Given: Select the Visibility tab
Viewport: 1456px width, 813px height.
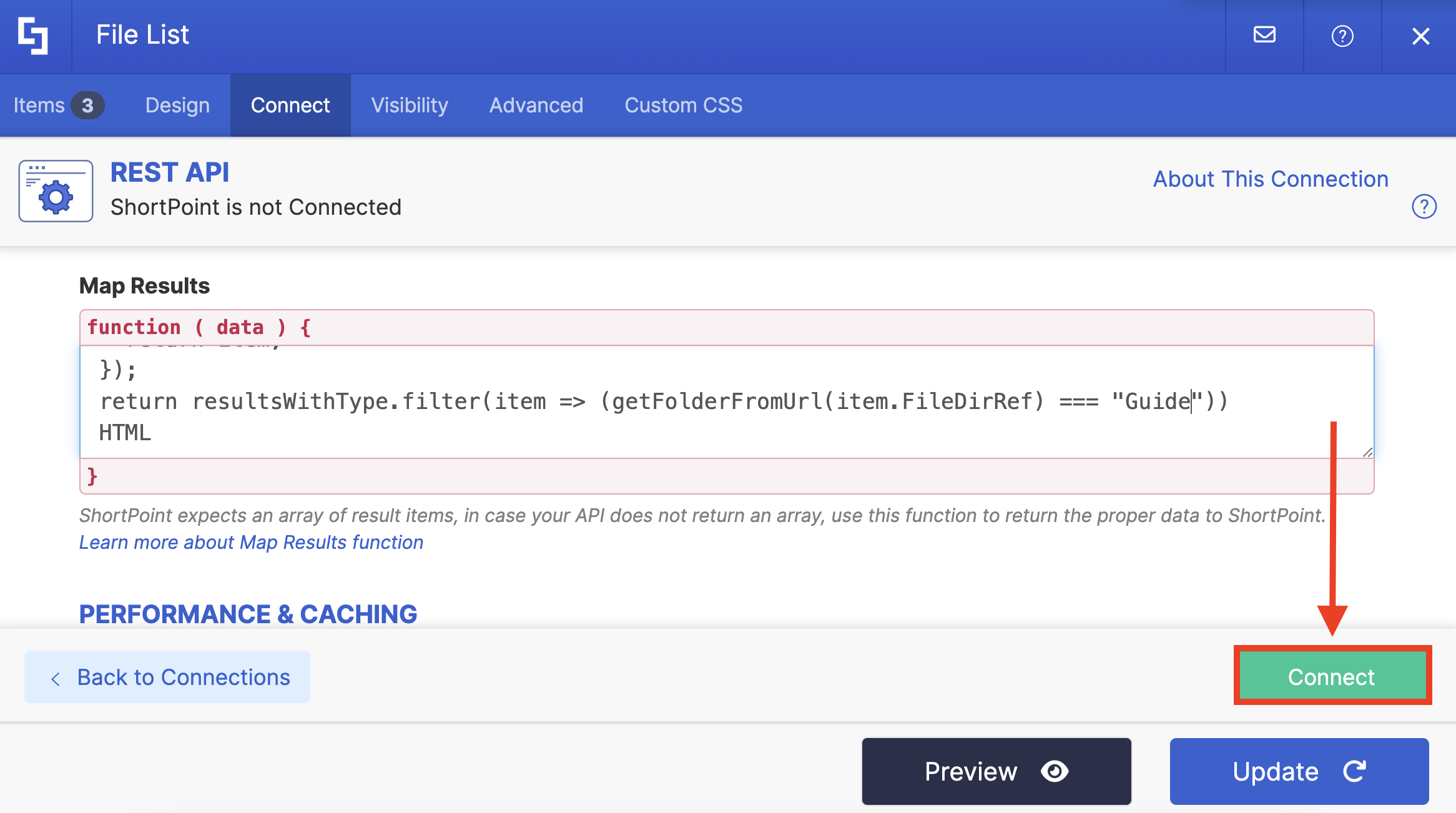Looking at the screenshot, I should tap(410, 106).
